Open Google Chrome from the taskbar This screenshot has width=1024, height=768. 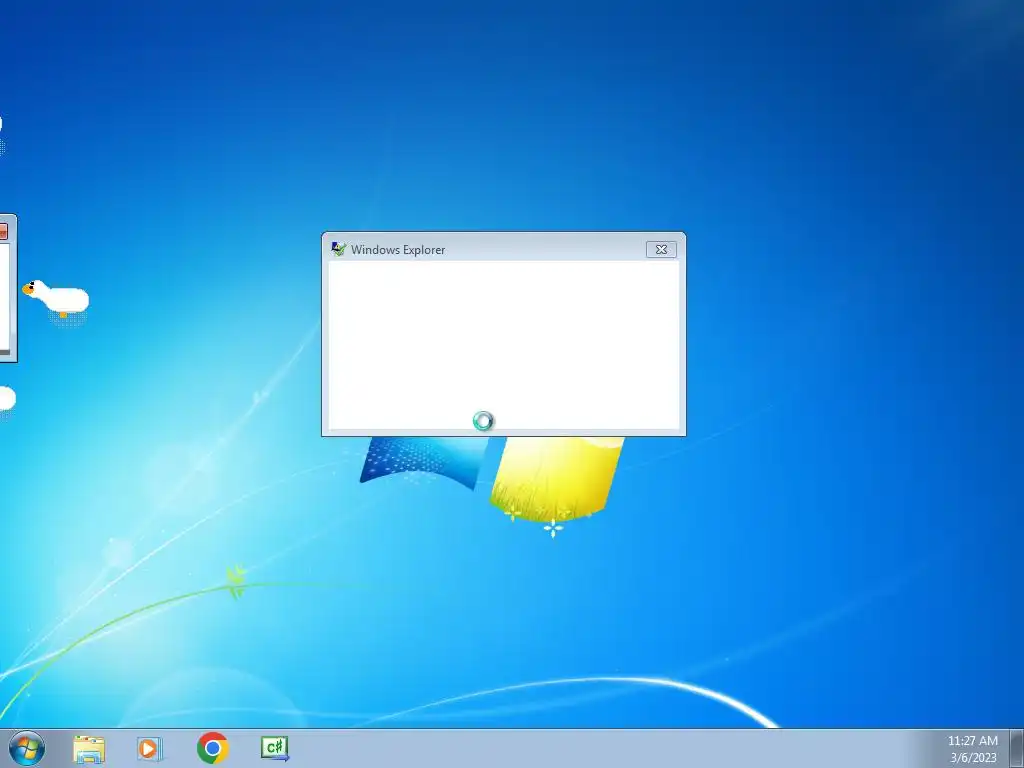212,748
